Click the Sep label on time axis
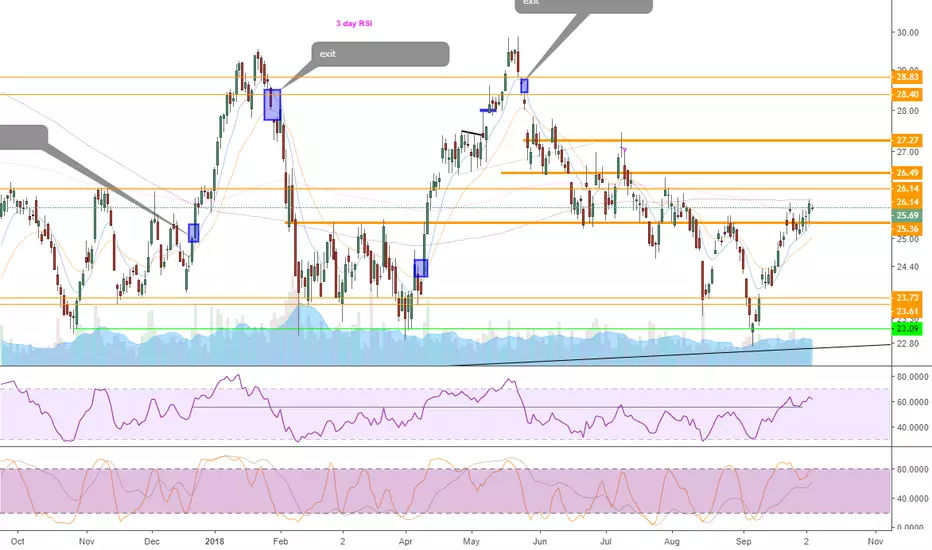Image resolution: width=932 pixels, height=550 pixels. click(743, 542)
